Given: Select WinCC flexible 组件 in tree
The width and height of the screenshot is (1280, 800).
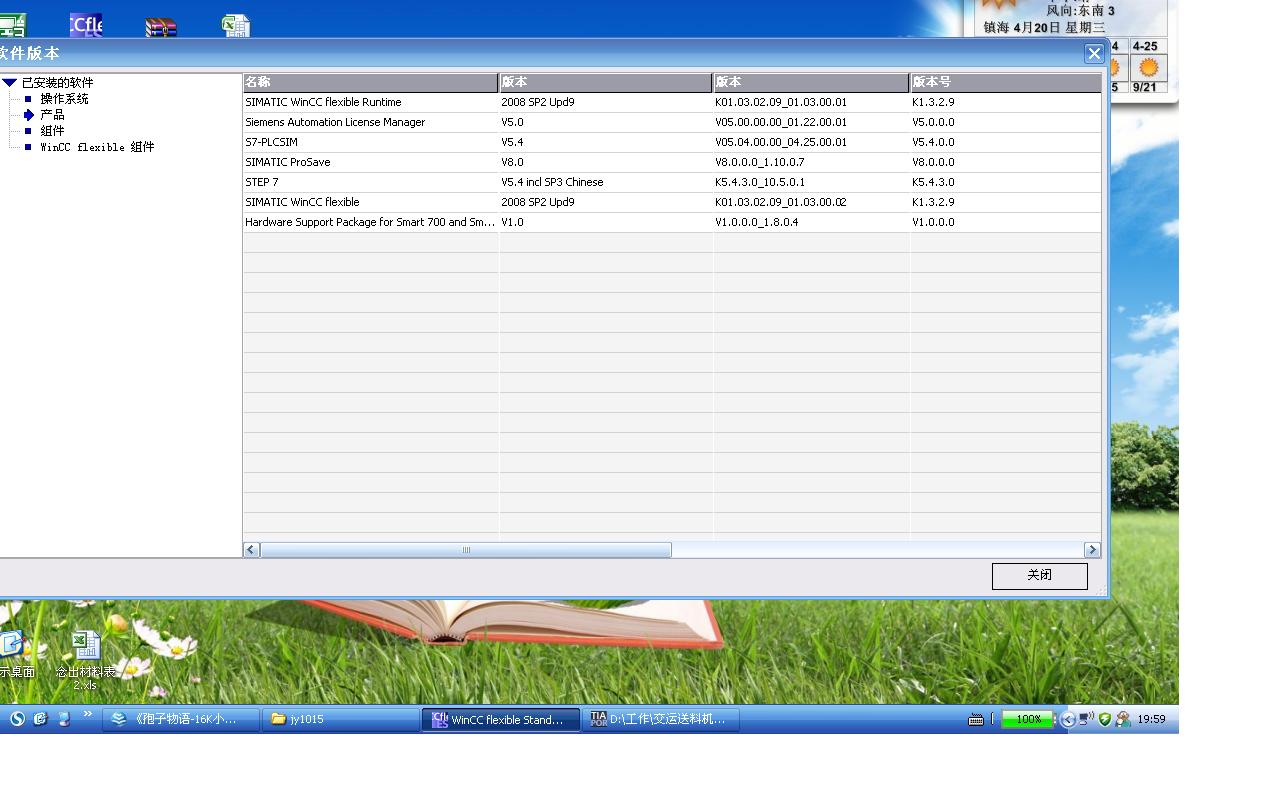Looking at the screenshot, I should pyautogui.click(x=97, y=147).
